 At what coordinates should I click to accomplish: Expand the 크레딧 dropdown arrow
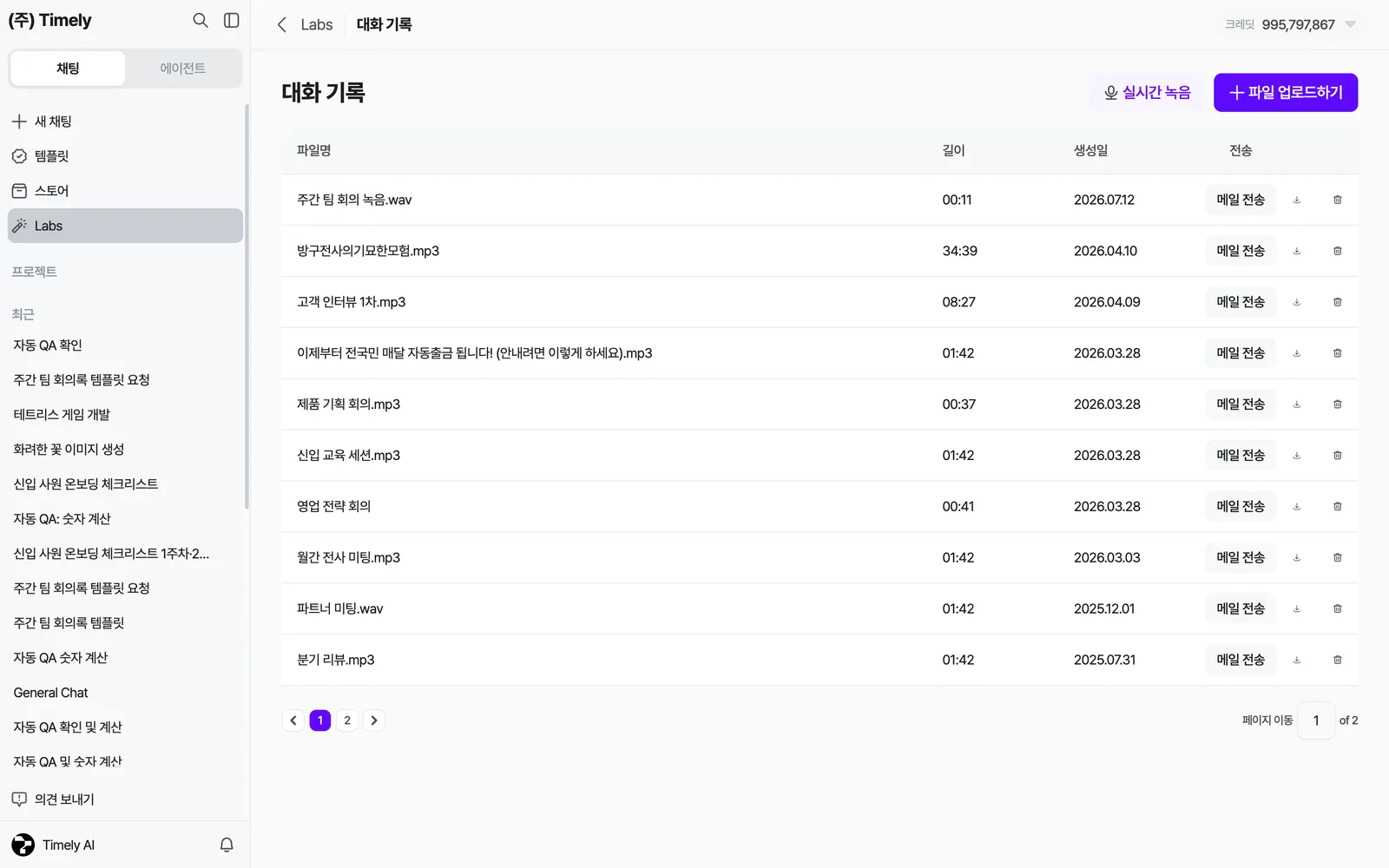click(x=1350, y=24)
